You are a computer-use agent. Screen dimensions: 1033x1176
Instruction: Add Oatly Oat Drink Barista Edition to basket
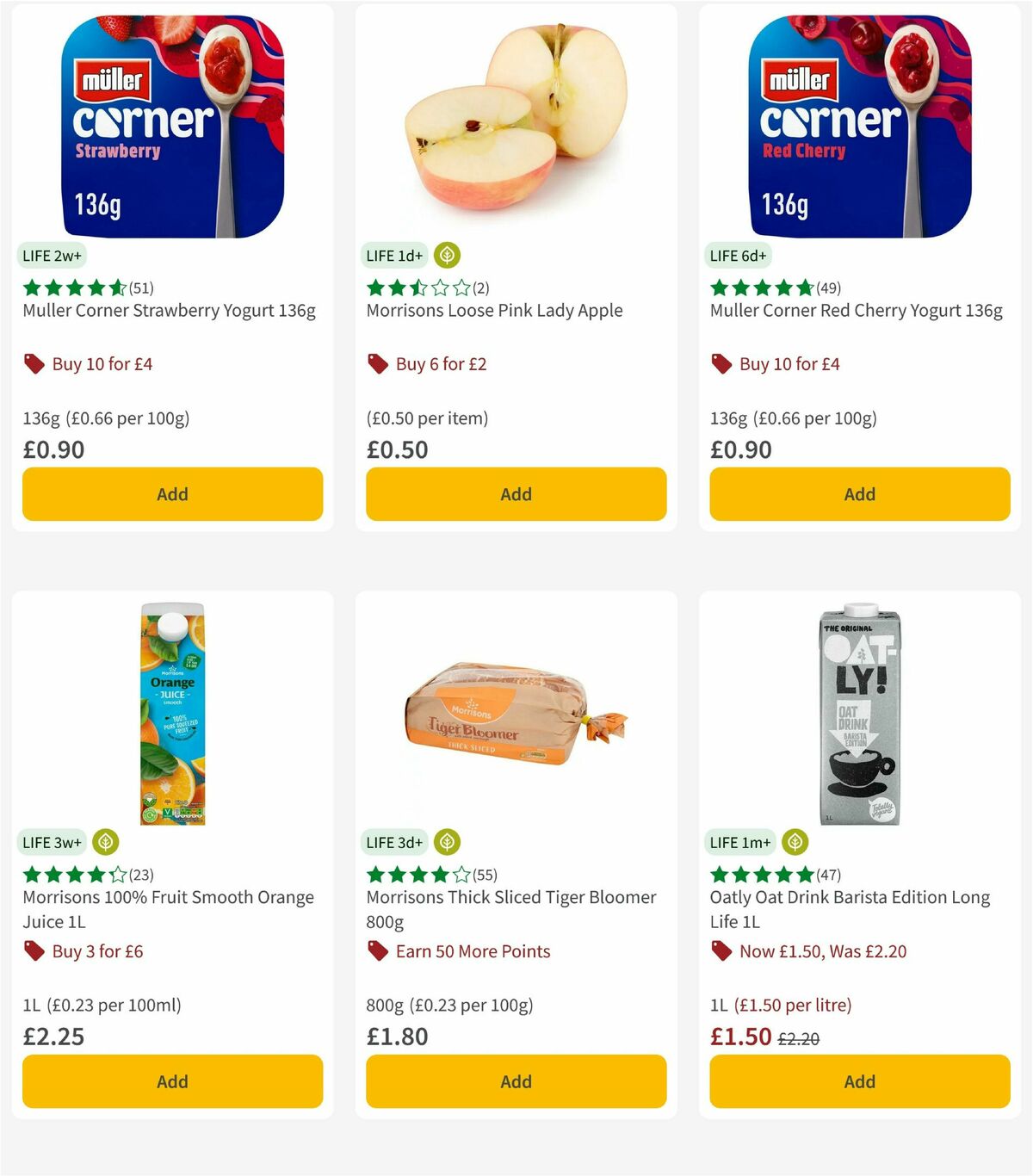click(x=859, y=1081)
